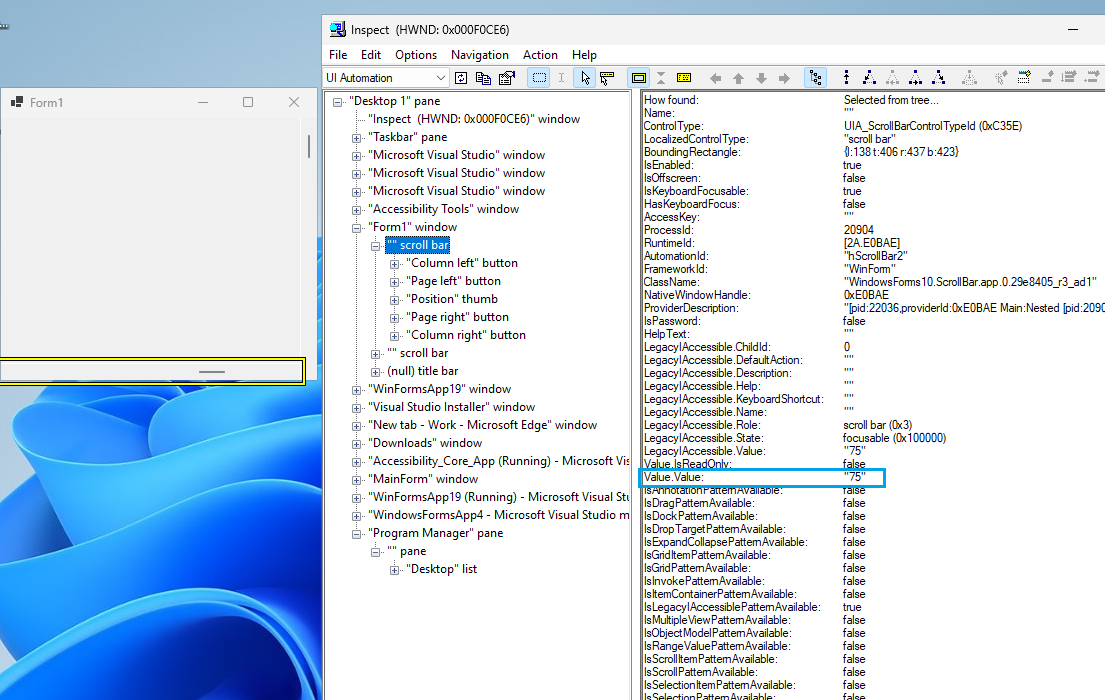Select "New tab - Work - Microsoft Edge" tree item
The width and height of the screenshot is (1105, 700).
click(x=483, y=424)
